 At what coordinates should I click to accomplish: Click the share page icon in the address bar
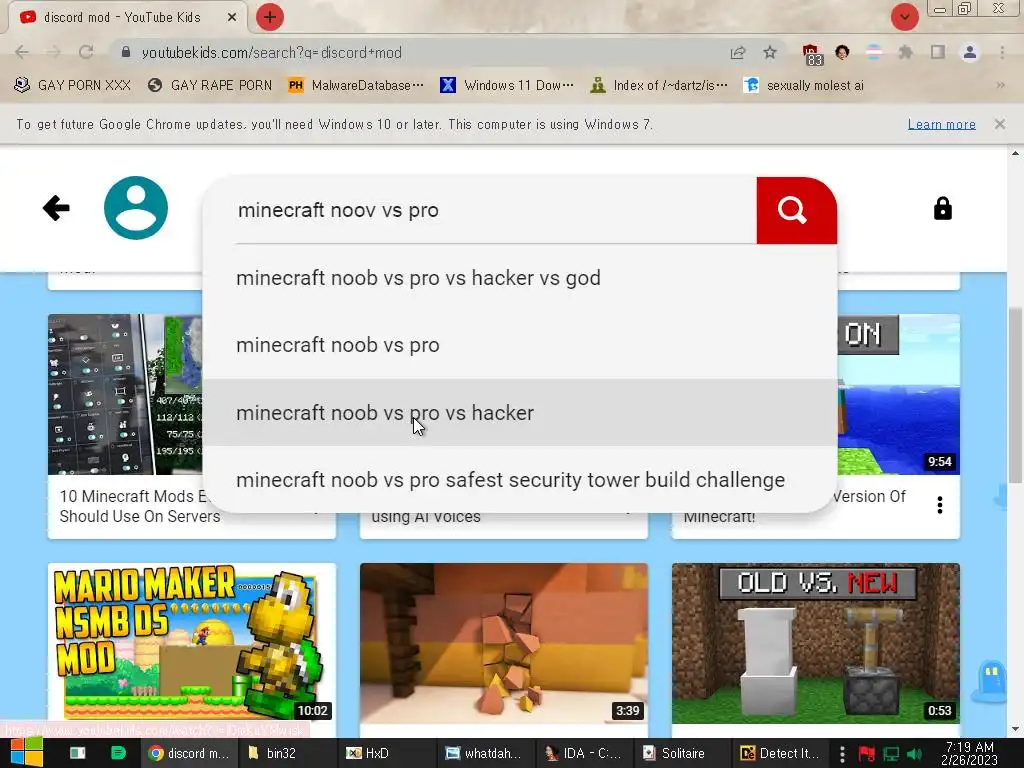tap(738, 52)
